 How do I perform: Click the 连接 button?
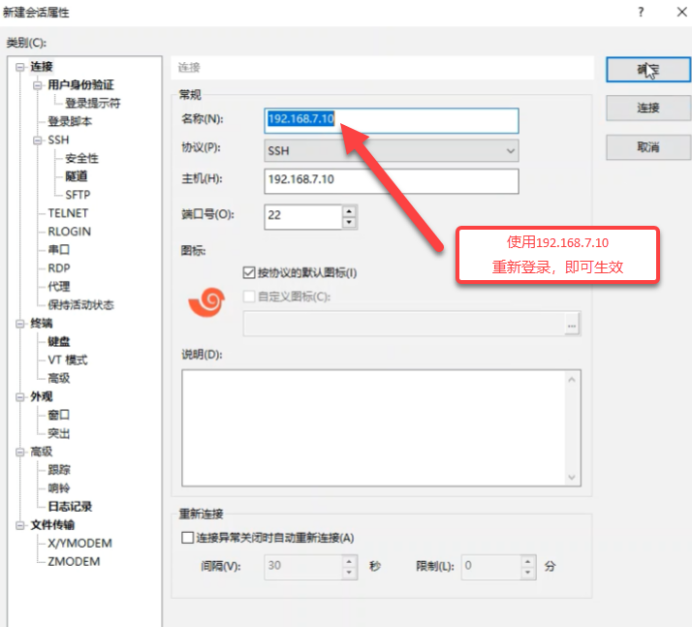(647, 108)
